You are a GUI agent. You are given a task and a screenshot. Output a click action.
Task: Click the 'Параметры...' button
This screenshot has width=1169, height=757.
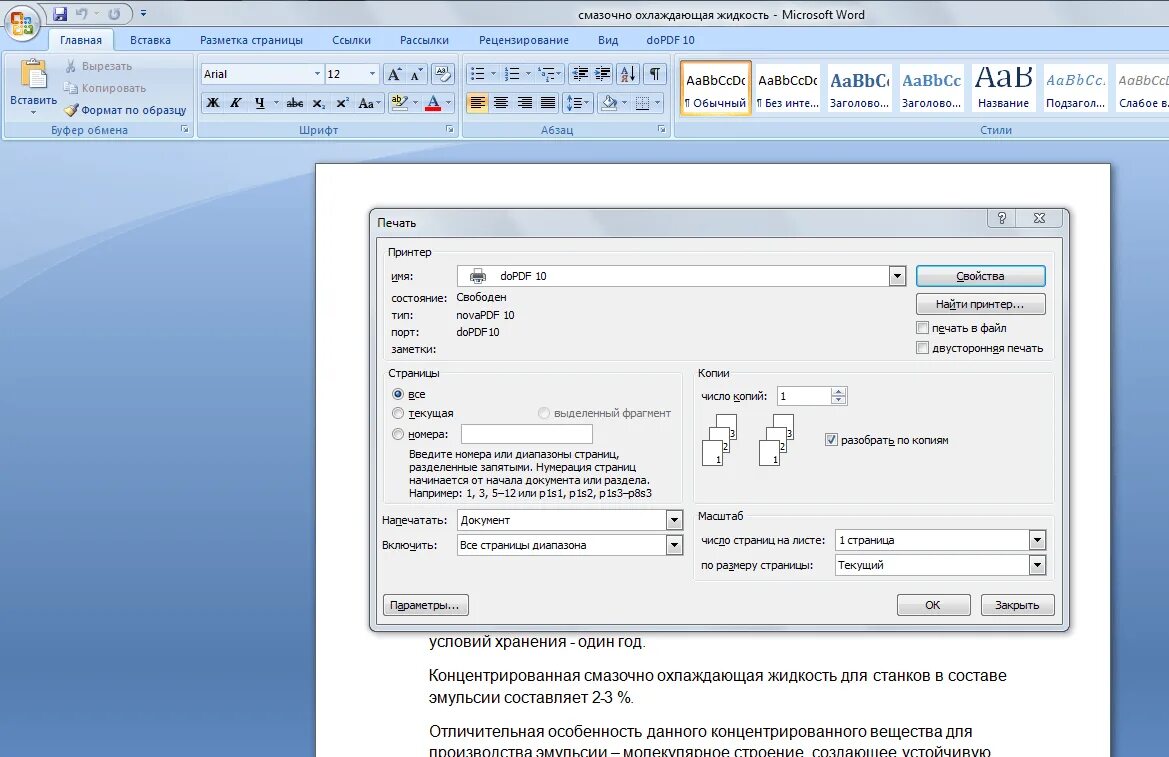click(x=426, y=605)
